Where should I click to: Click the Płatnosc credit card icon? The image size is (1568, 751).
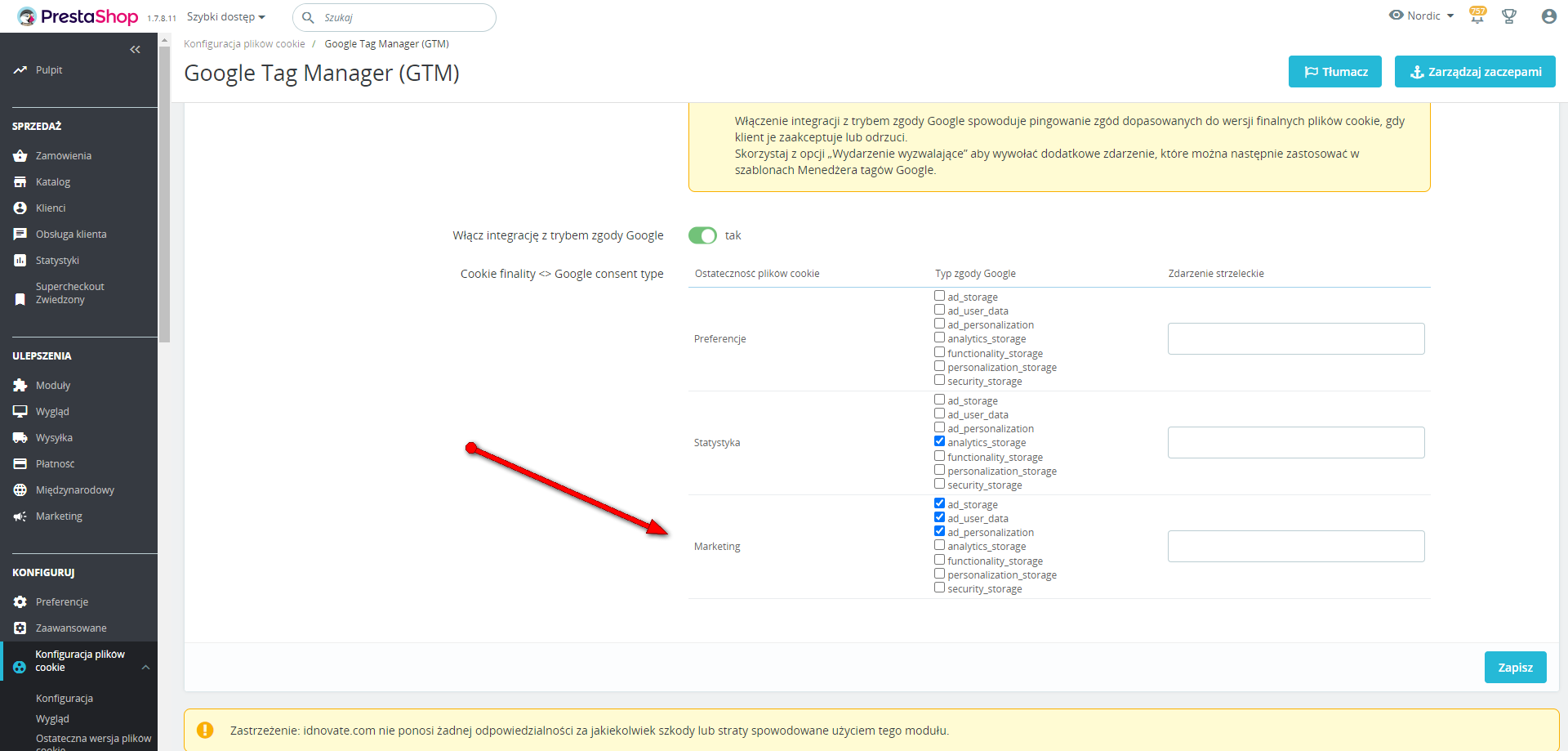(20, 464)
